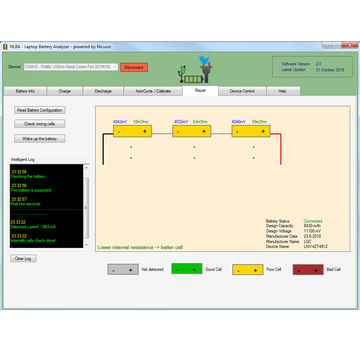Click Read Battery Configuration button
Screen dimensions: 360x360
tap(40, 110)
